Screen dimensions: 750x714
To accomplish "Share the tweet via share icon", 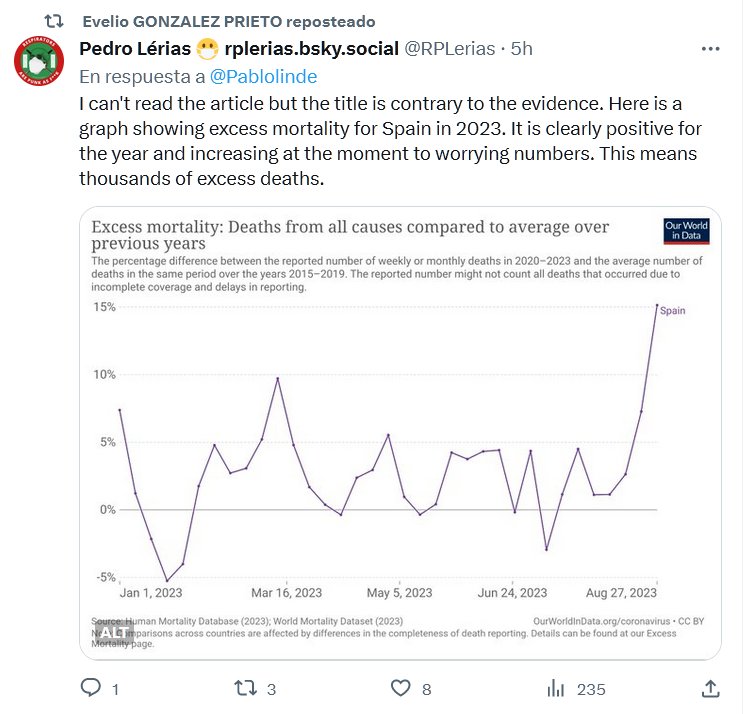I will pos(710,688).
